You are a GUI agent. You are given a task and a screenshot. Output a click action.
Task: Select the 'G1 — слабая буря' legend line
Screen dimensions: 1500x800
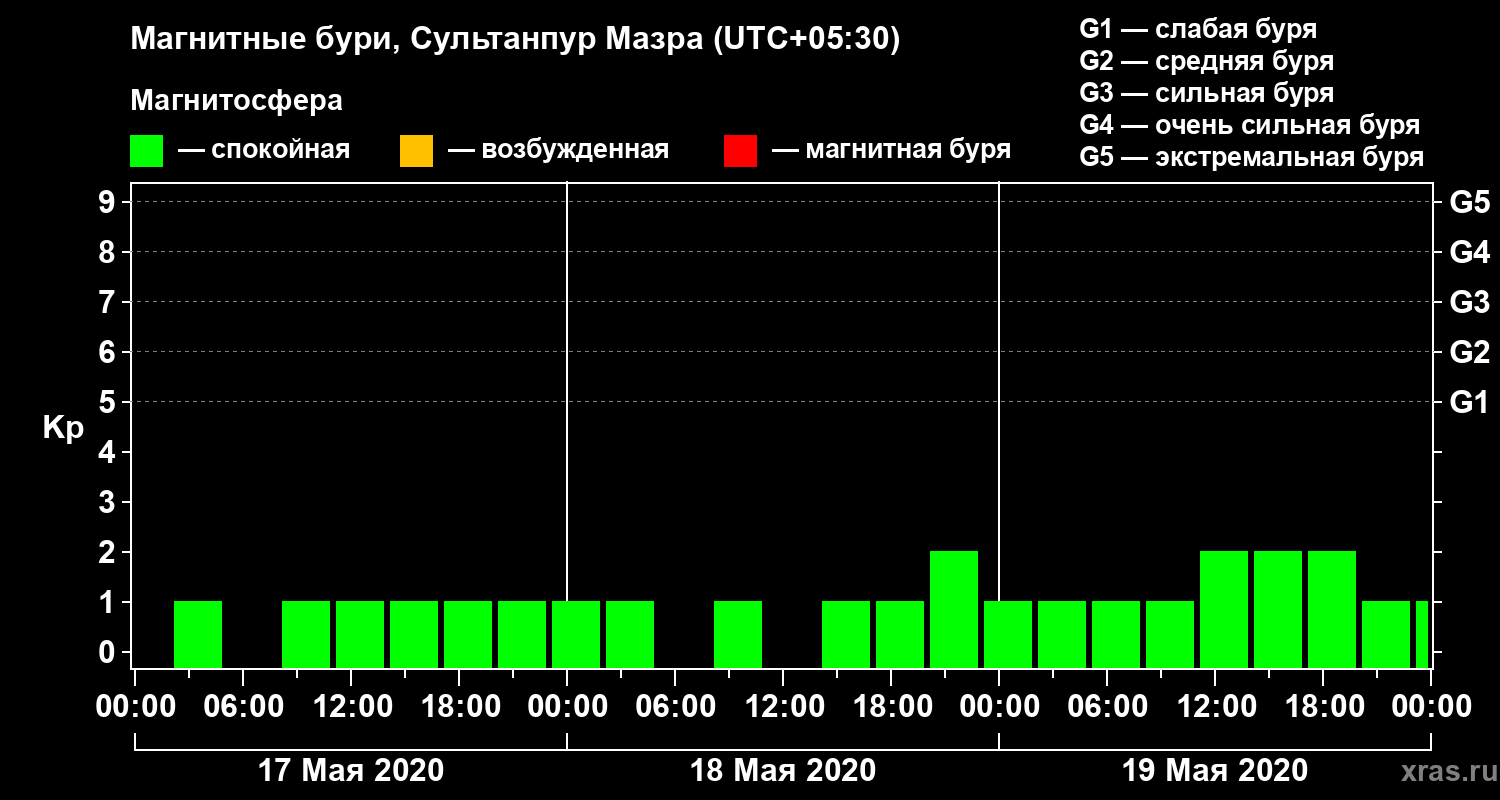tap(1198, 29)
